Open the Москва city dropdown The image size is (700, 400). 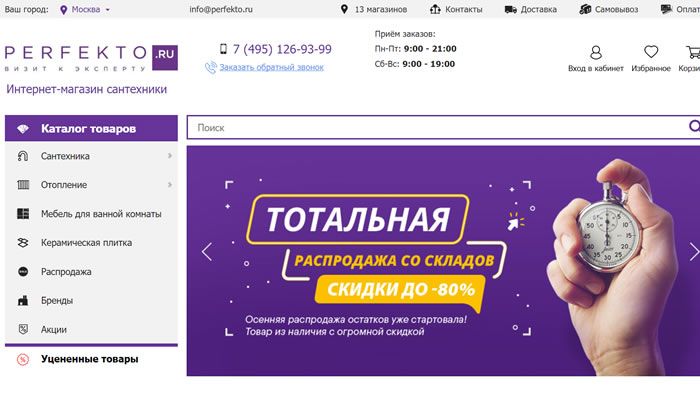(x=85, y=9)
